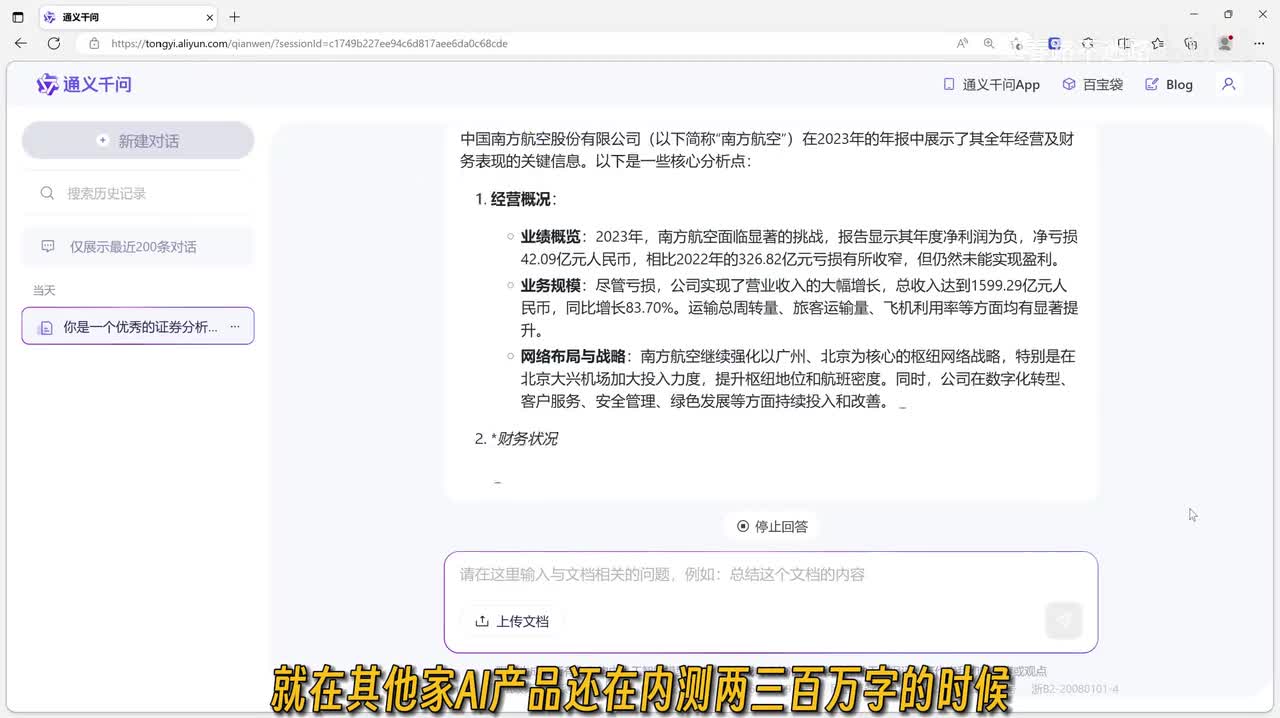Open the browser favorites star icon
This screenshot has height=718, width=1280.
click(x=1157, y=44)
